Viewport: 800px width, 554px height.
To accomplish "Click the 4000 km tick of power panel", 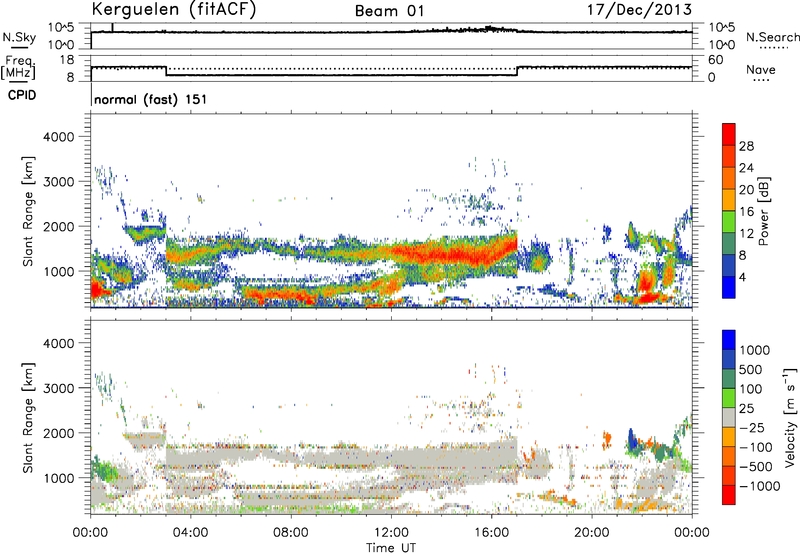I will coord(59,137).
